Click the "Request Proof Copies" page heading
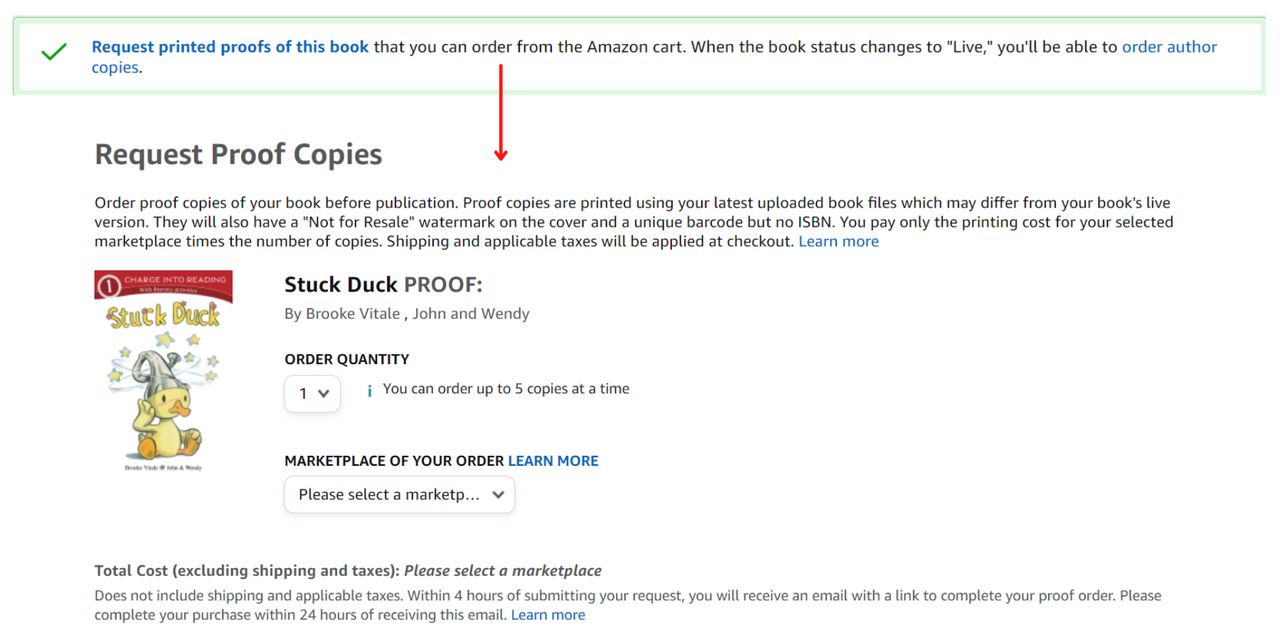The width and height of the screenshot is (1280, 640). tap(238, 153)
